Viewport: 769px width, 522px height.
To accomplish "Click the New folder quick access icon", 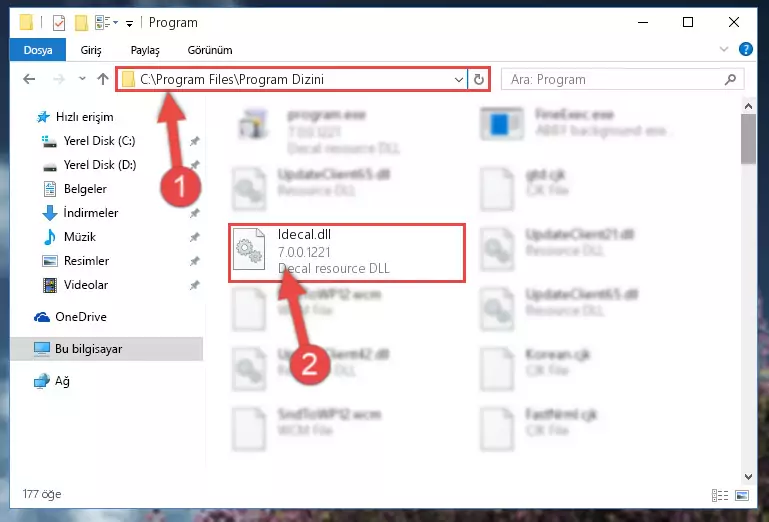I will [x=81, y=23].
